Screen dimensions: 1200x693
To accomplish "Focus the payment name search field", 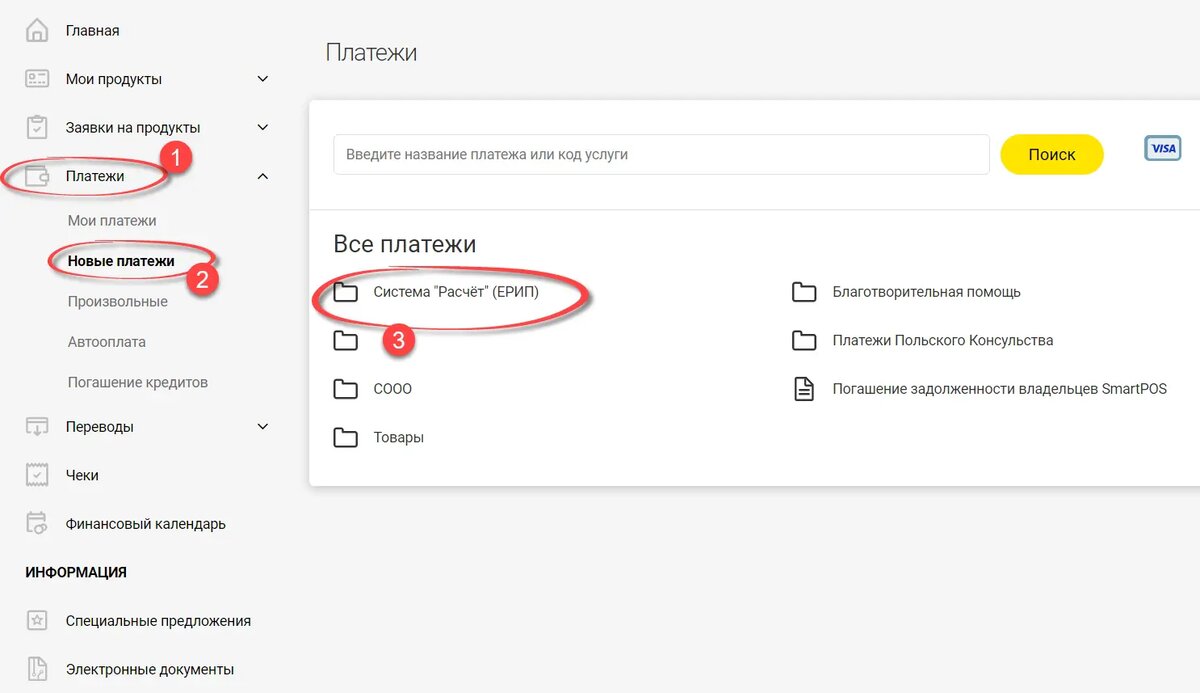I will [x=661, y=155].
